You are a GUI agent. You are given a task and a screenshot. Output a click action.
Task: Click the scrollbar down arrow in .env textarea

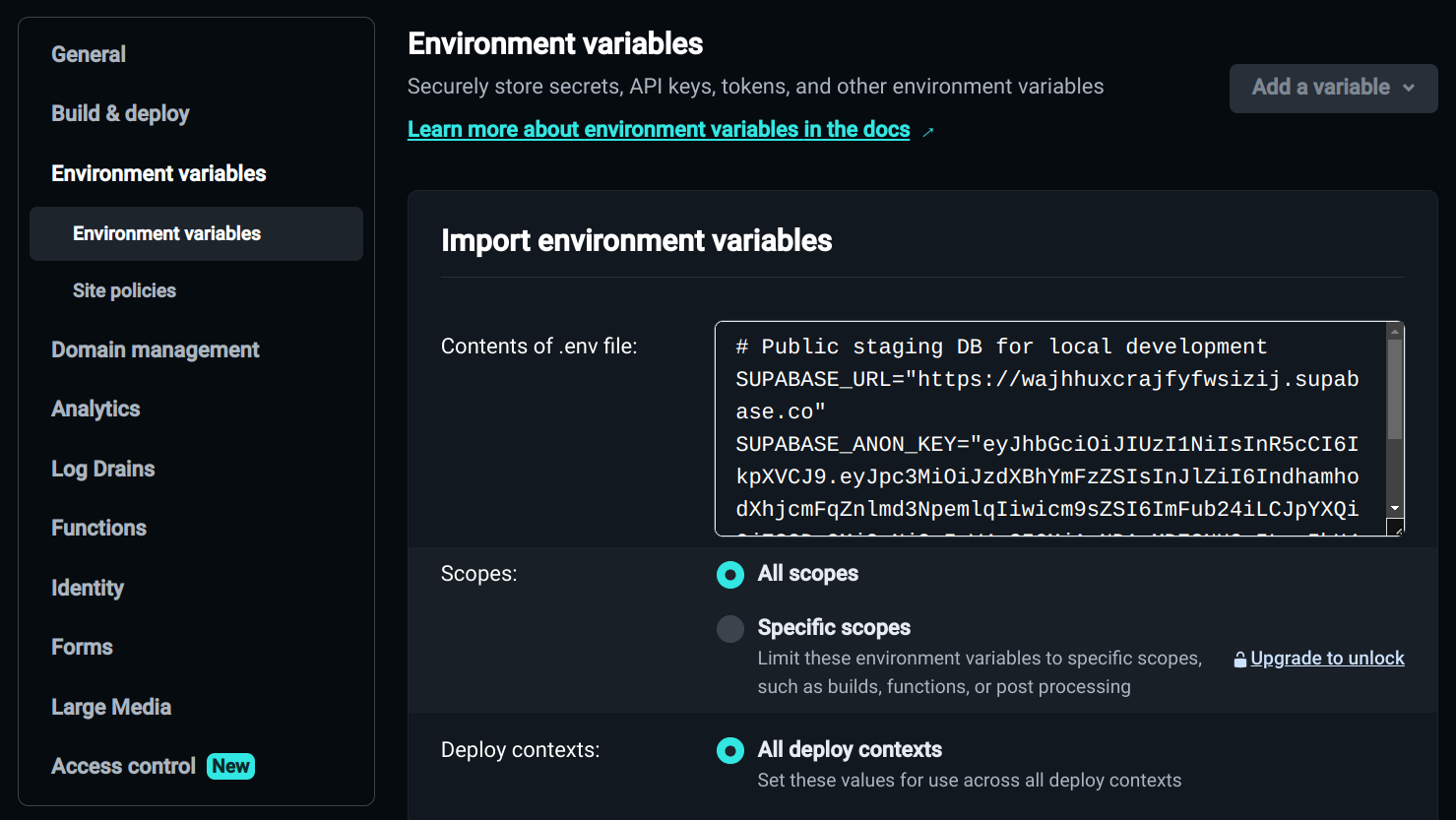tap(1395, 508)
